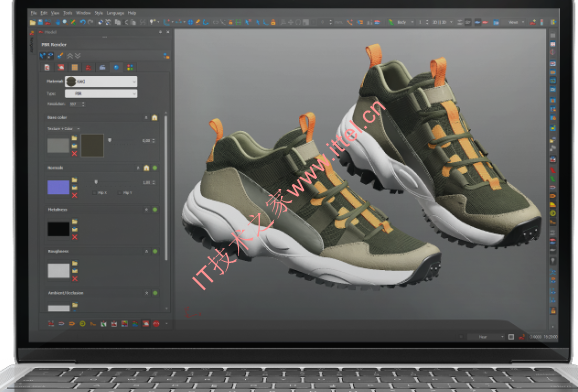
Task: Open the Type dropdown showing PBR
Action: point(101,94)
